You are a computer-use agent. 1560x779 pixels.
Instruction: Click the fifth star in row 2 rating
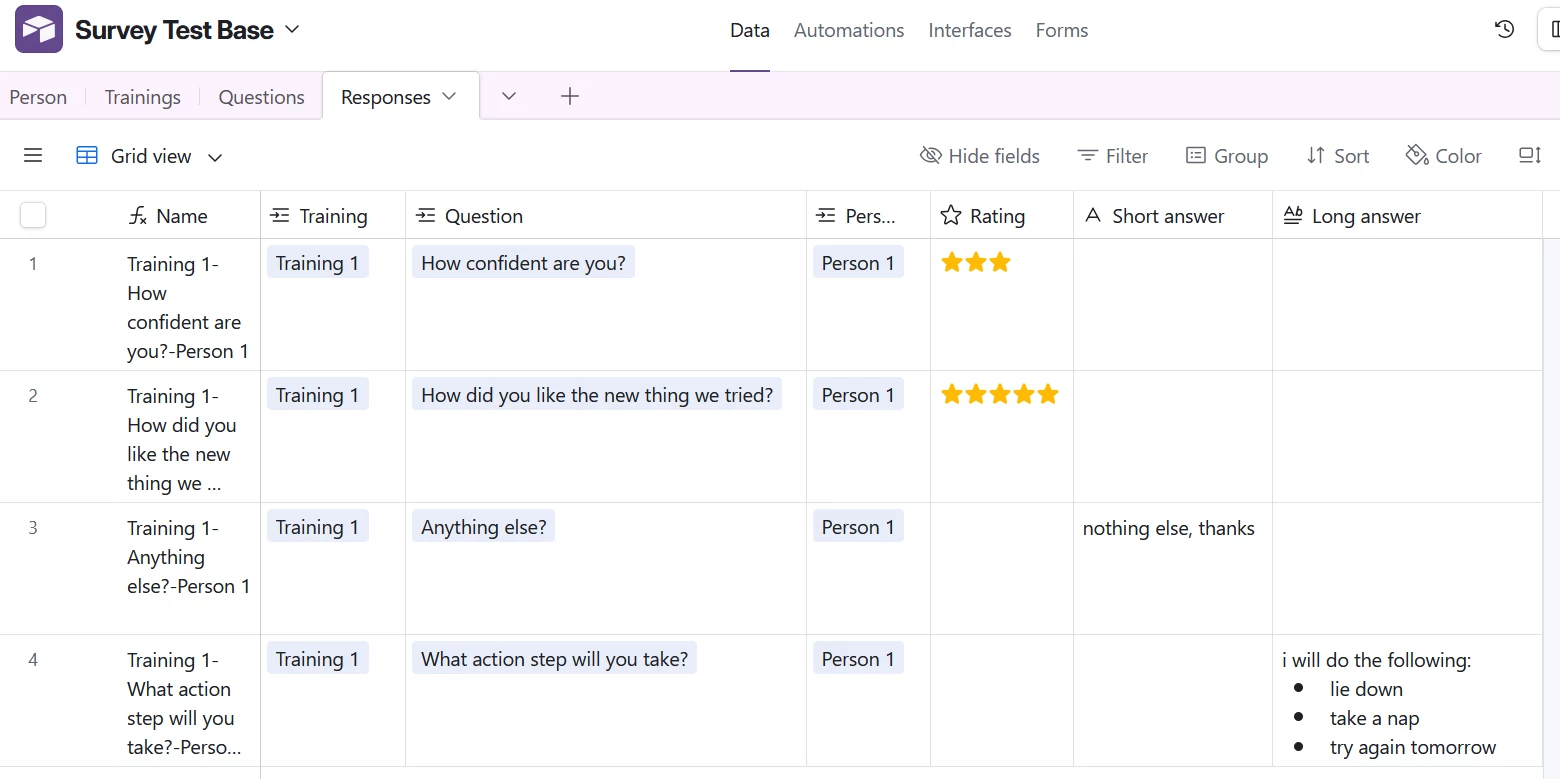[x=1047, y=395]
